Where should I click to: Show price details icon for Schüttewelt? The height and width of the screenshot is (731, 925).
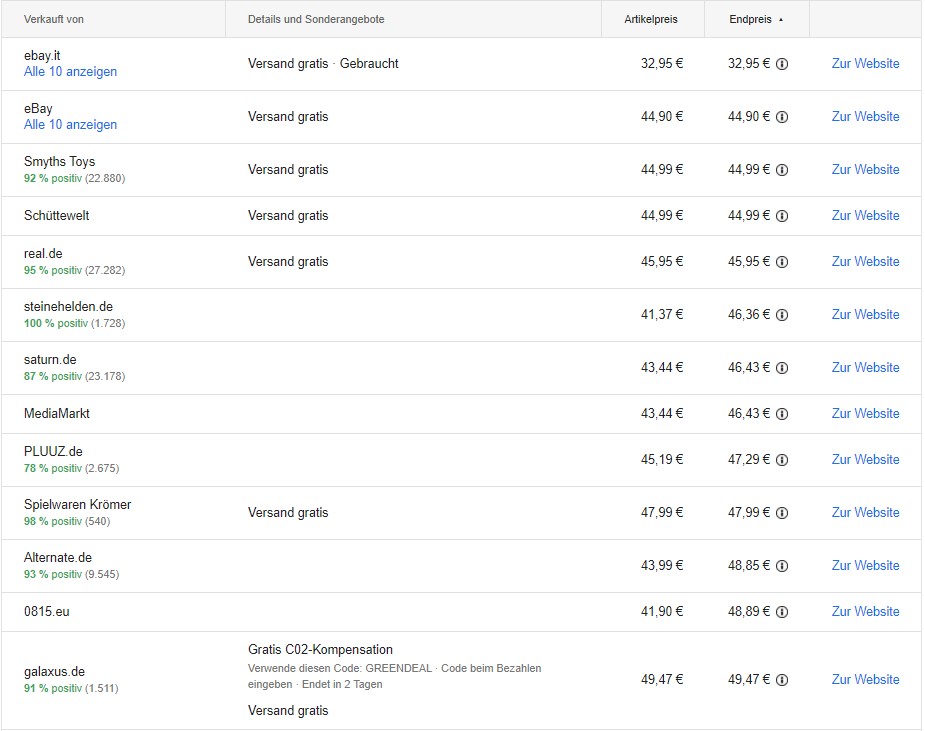(782, 217)
